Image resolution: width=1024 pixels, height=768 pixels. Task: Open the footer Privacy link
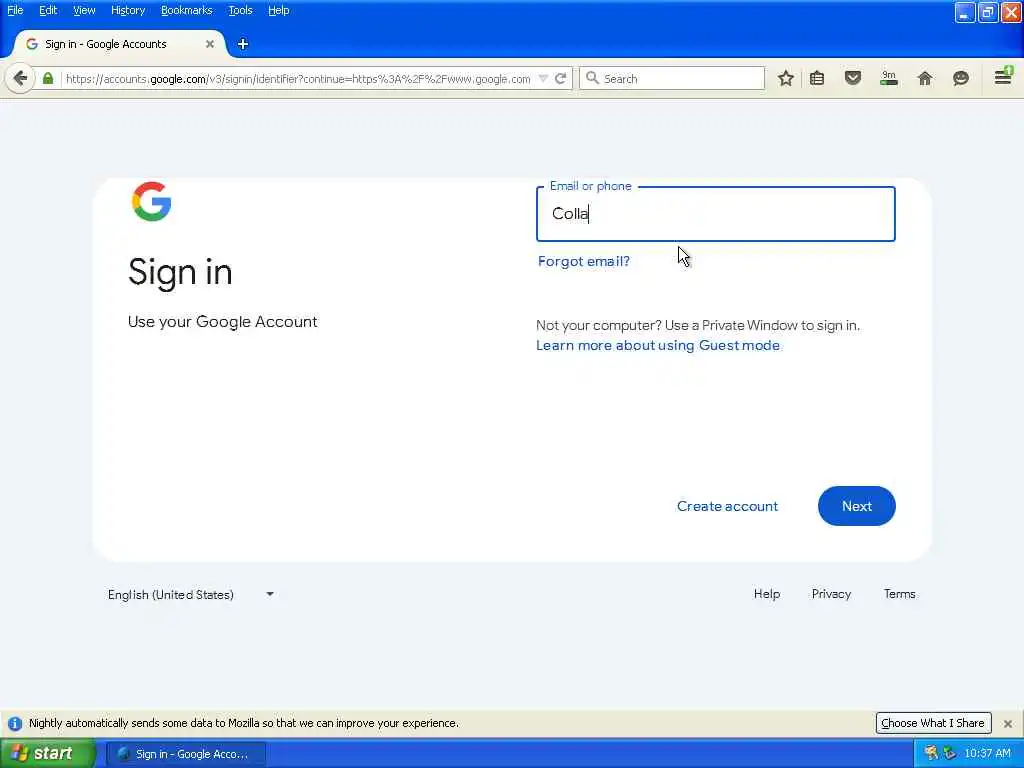(831, 594)
